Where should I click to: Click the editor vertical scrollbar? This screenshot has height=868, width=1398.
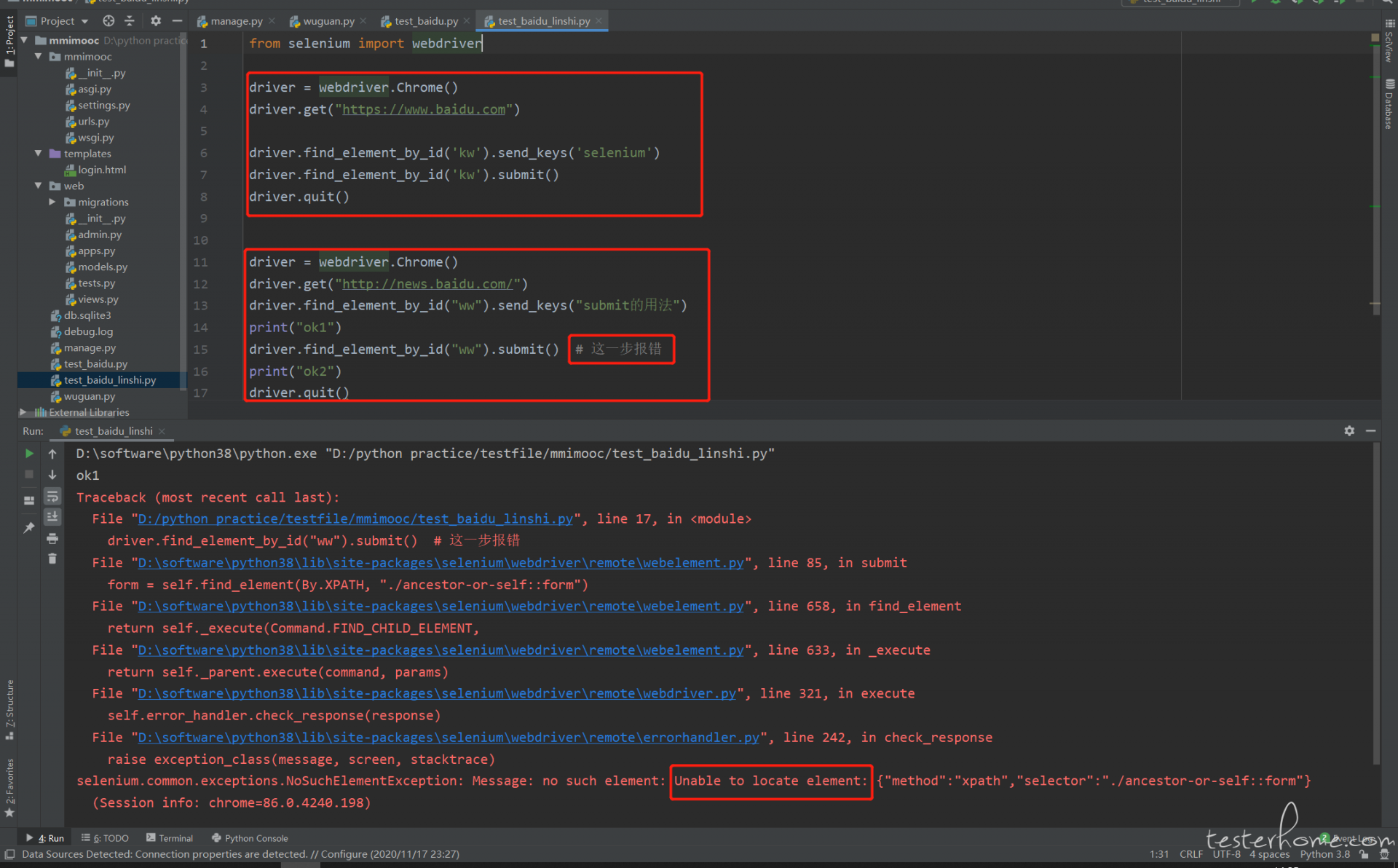(1375, 178)
